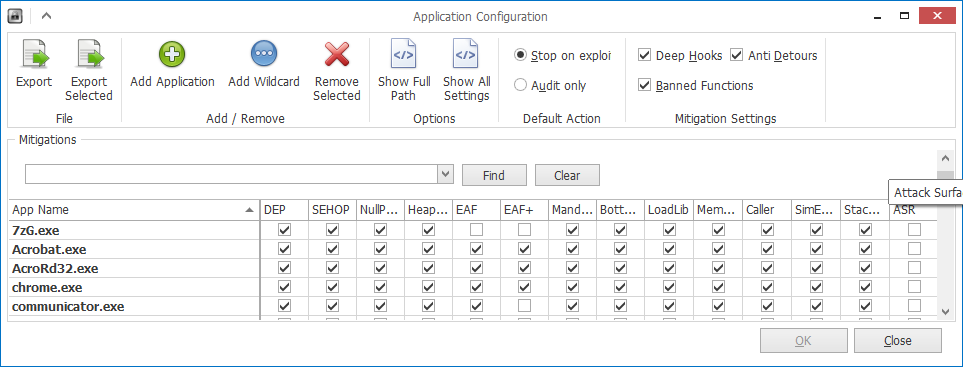Uncheck EAF for chrome.exe
The height and width of the screenshot is (367, 963).
(477, 287)
